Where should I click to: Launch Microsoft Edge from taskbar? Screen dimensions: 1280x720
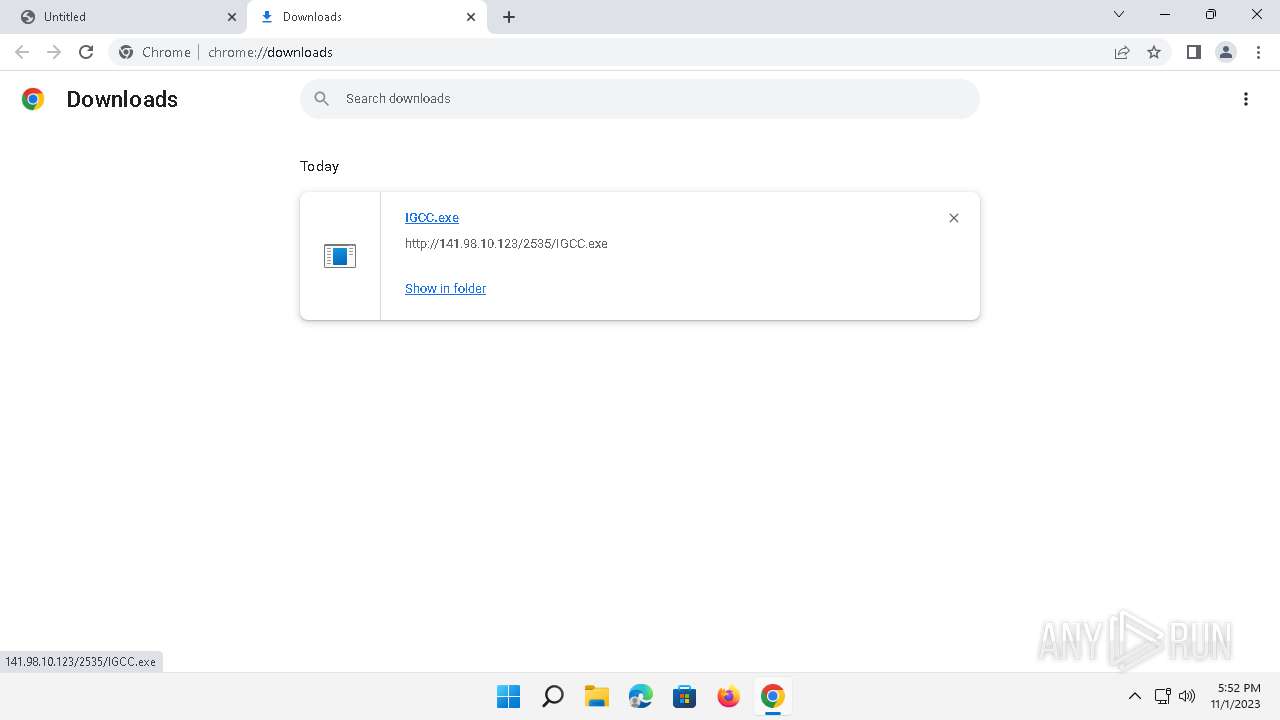click(x=641, y=696)
